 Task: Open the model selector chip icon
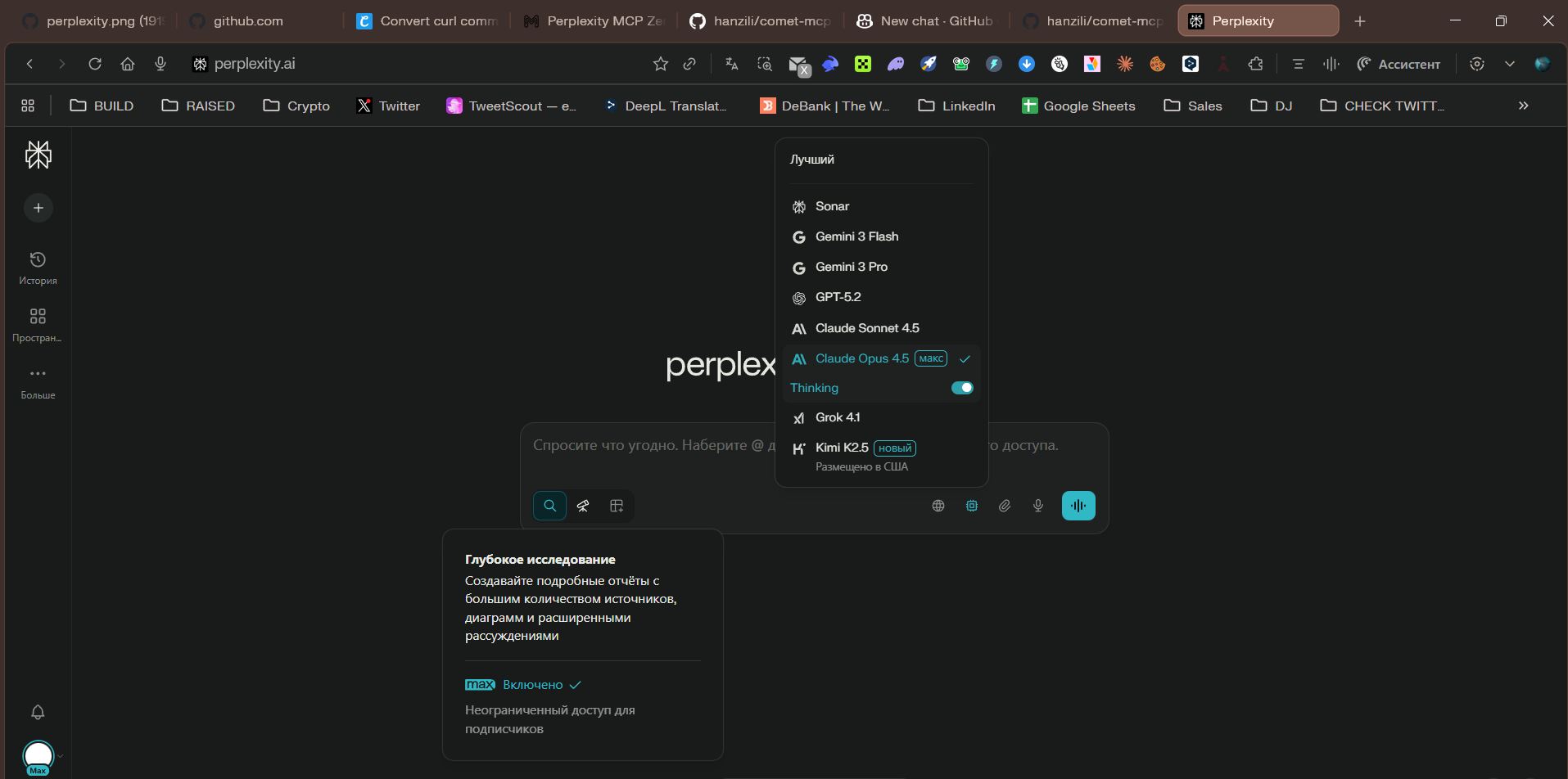pos(972,506)
